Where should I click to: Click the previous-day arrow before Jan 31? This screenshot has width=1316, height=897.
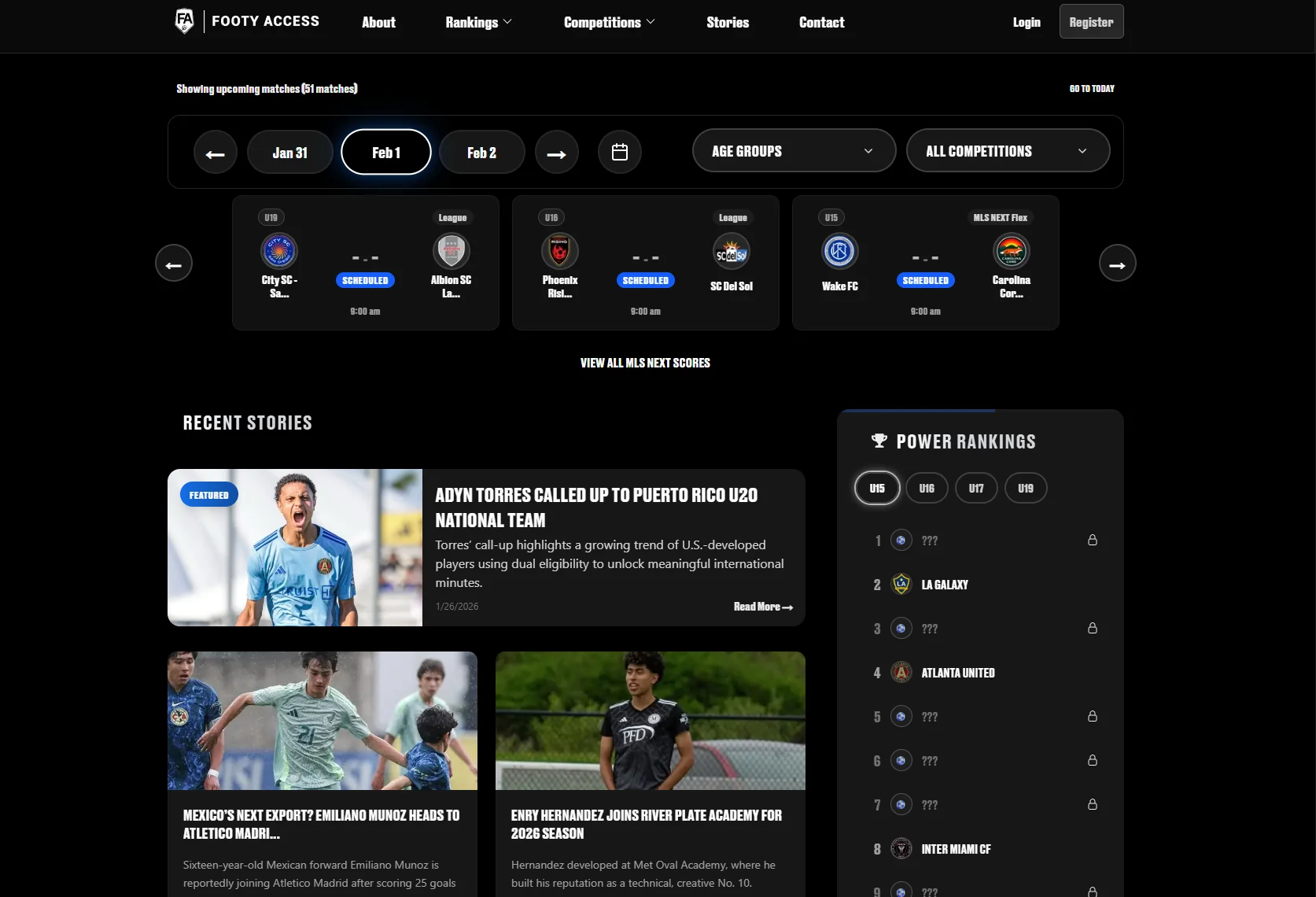pos(215,153)
